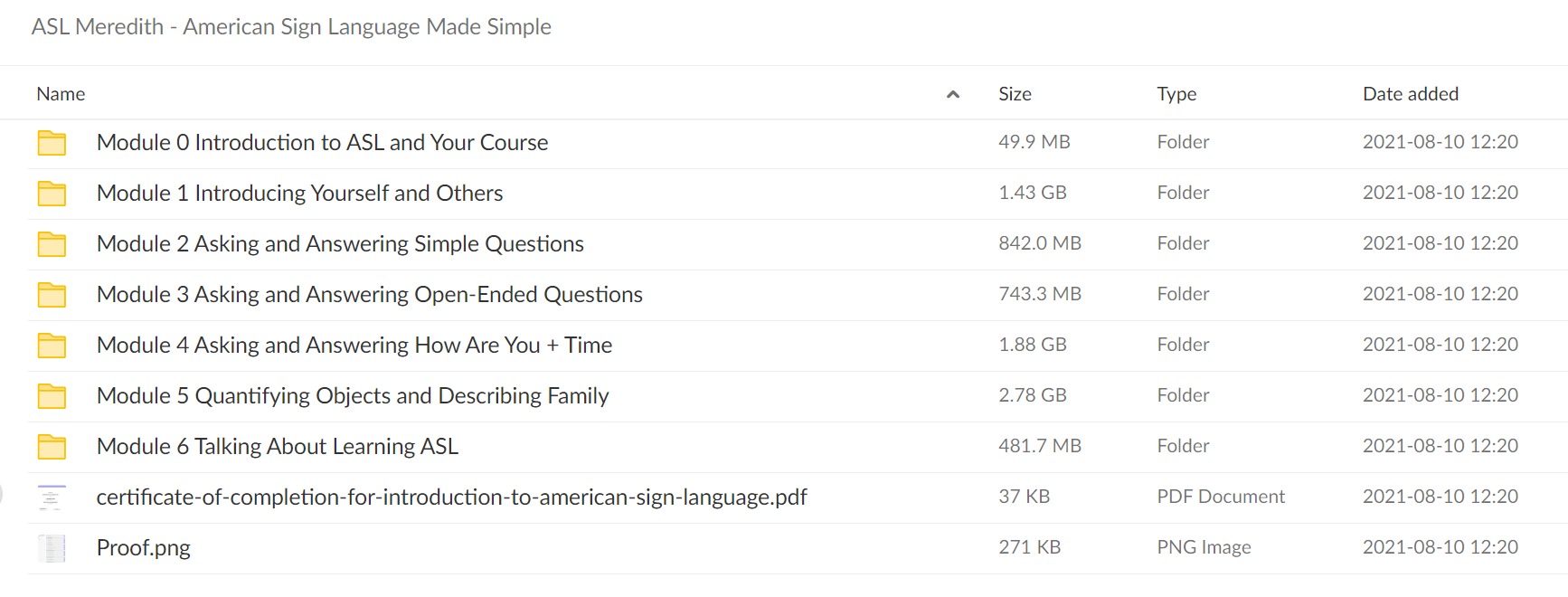Screen dimensions: 1568x597
Task: Sort the list by Date added header
Action: coord(1411,94)
